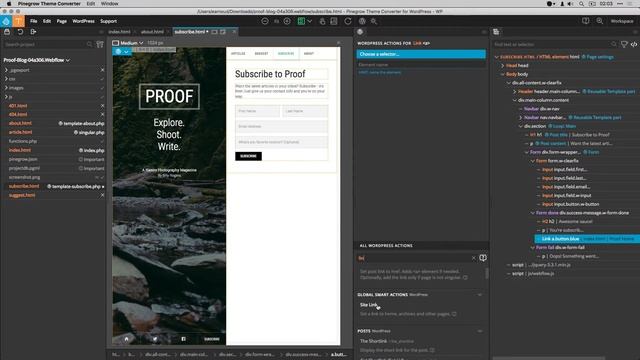The height and width of the screenshot is (360, 640).
Task: Expand the images folder
Action: (6, 88)
